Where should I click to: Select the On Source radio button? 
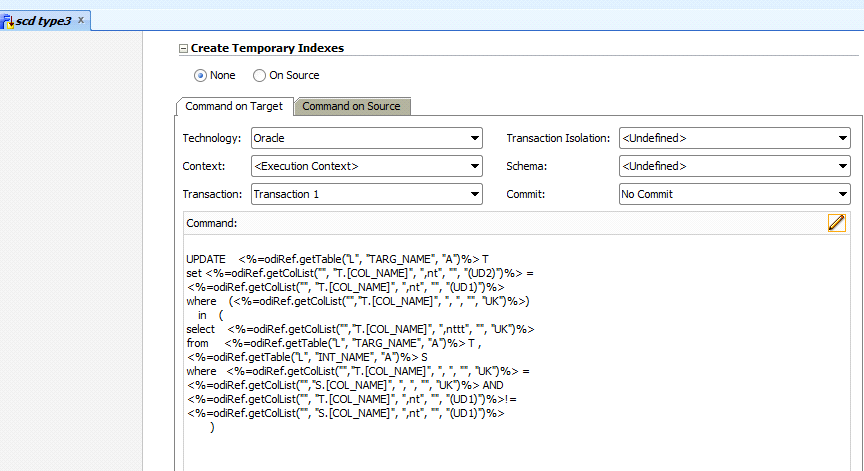(259, 75)
